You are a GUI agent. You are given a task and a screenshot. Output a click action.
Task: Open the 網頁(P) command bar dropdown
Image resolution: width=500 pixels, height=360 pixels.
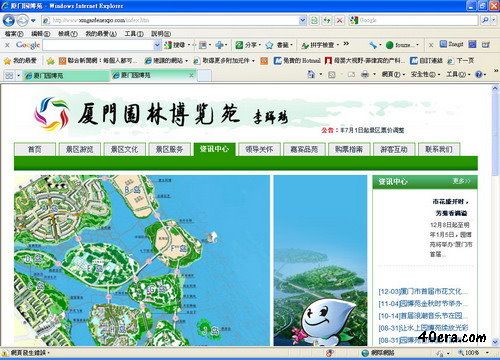coord(393,74)
